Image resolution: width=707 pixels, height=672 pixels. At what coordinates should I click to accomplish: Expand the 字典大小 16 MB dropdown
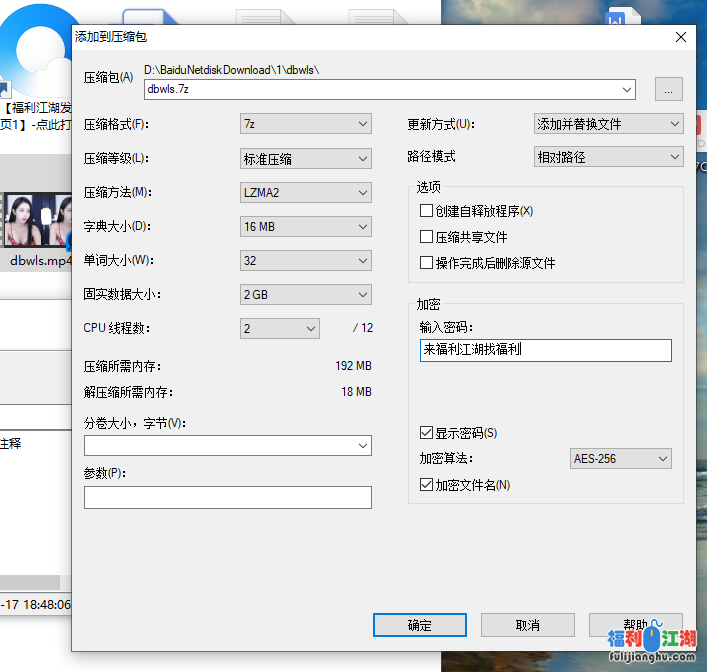[306, 227]
